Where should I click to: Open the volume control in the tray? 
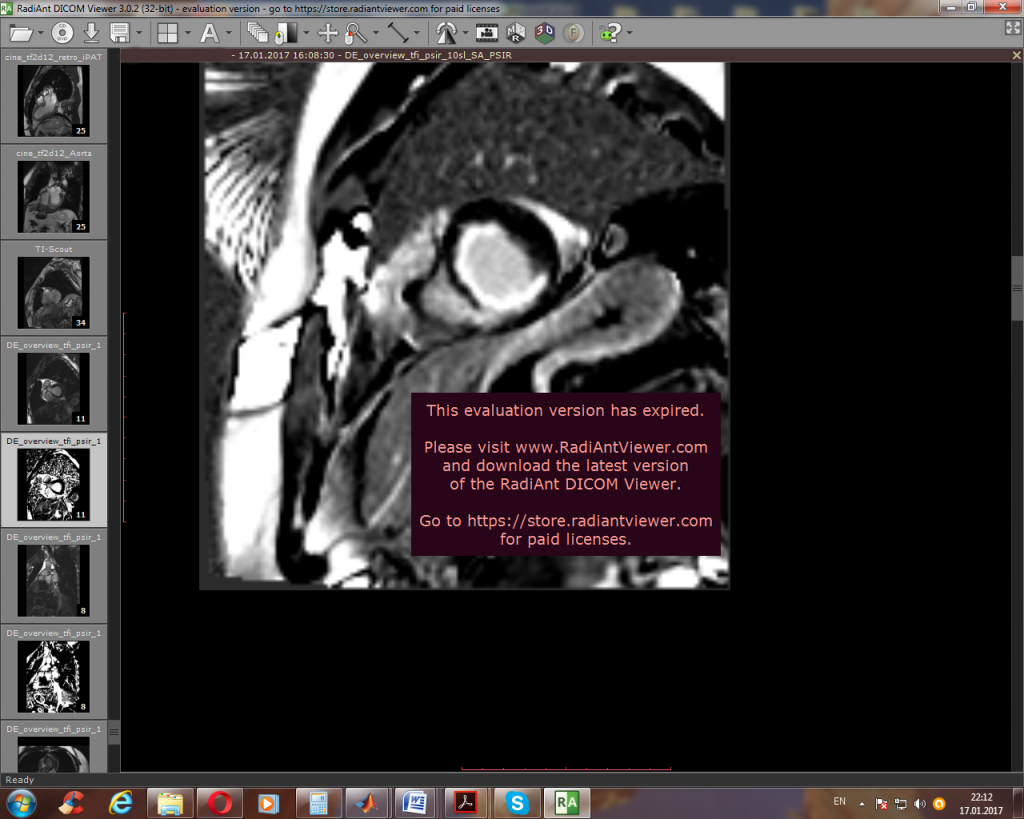click(920, 804)
